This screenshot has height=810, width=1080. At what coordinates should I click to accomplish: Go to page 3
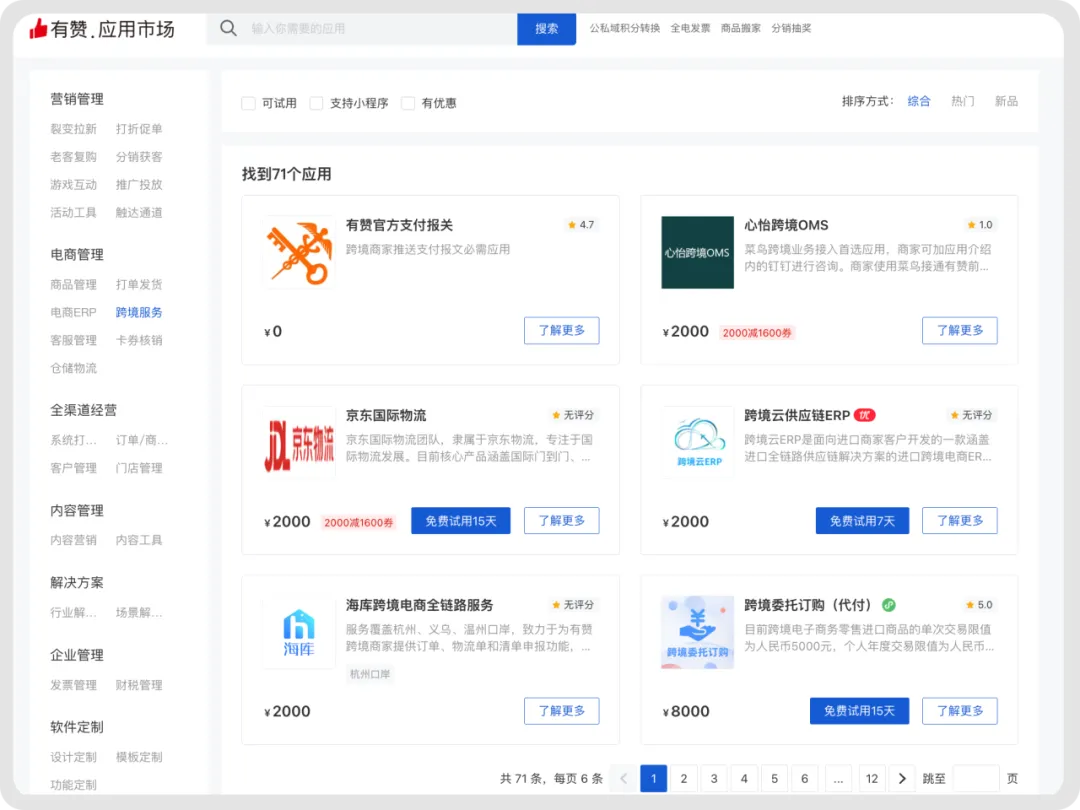tap(714, 778)
